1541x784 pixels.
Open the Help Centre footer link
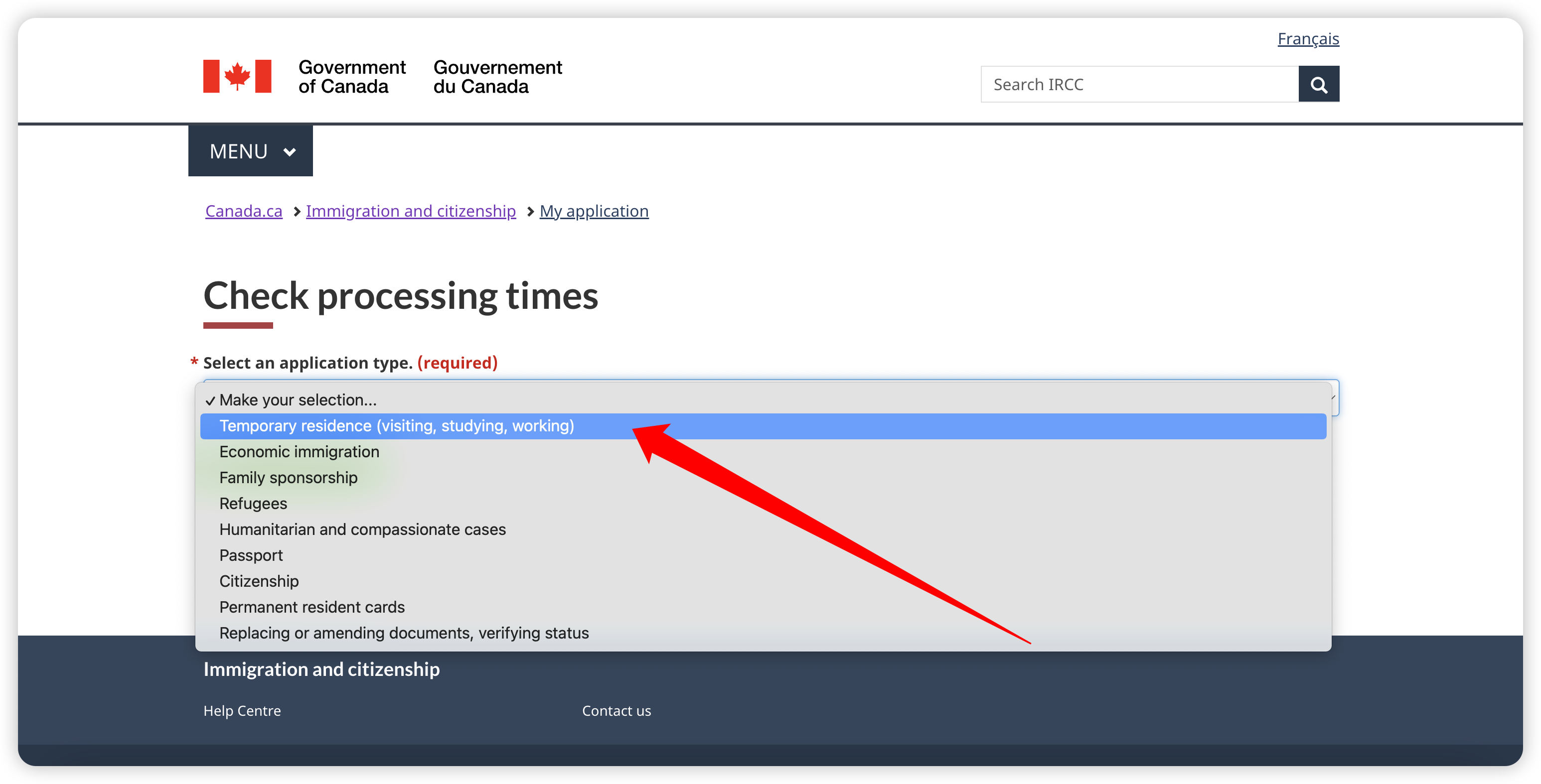[x=242, y=711]
